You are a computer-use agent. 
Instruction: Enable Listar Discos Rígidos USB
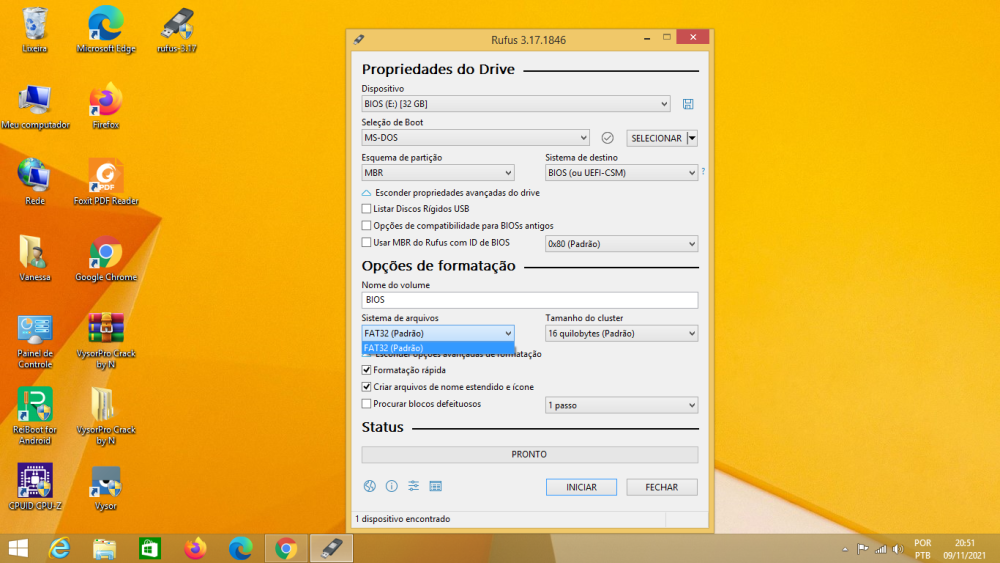[x=366, y=208]
